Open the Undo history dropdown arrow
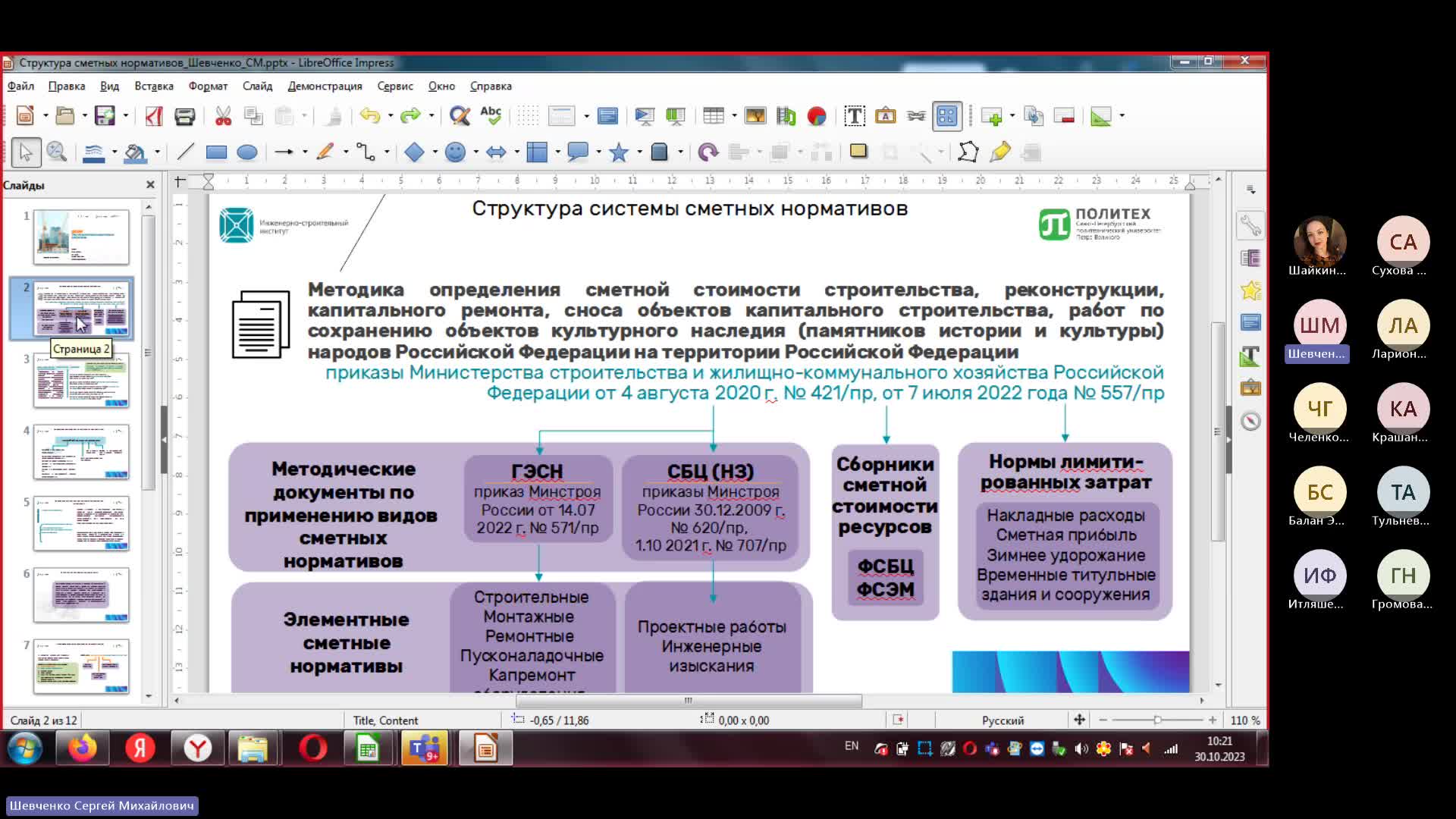The width and height of the screenshot is (1456, 819). point(390,116)
